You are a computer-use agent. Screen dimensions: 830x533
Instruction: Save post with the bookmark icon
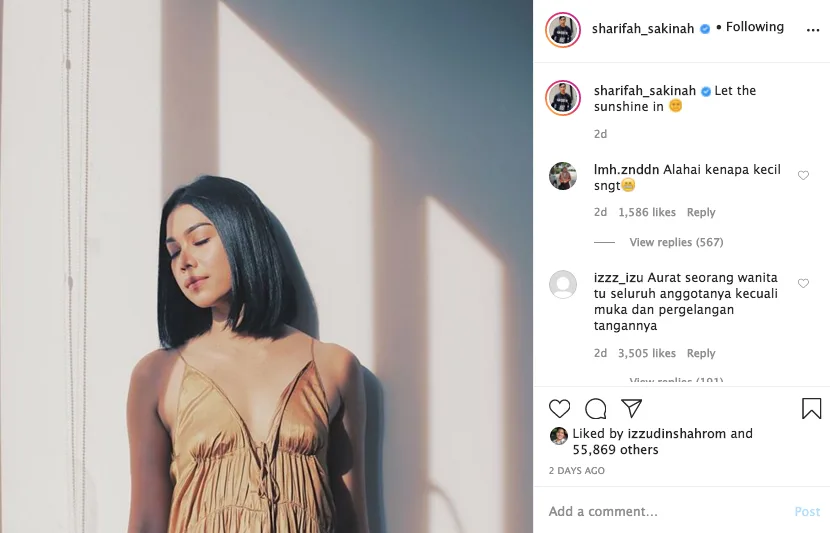click(811, 409)
